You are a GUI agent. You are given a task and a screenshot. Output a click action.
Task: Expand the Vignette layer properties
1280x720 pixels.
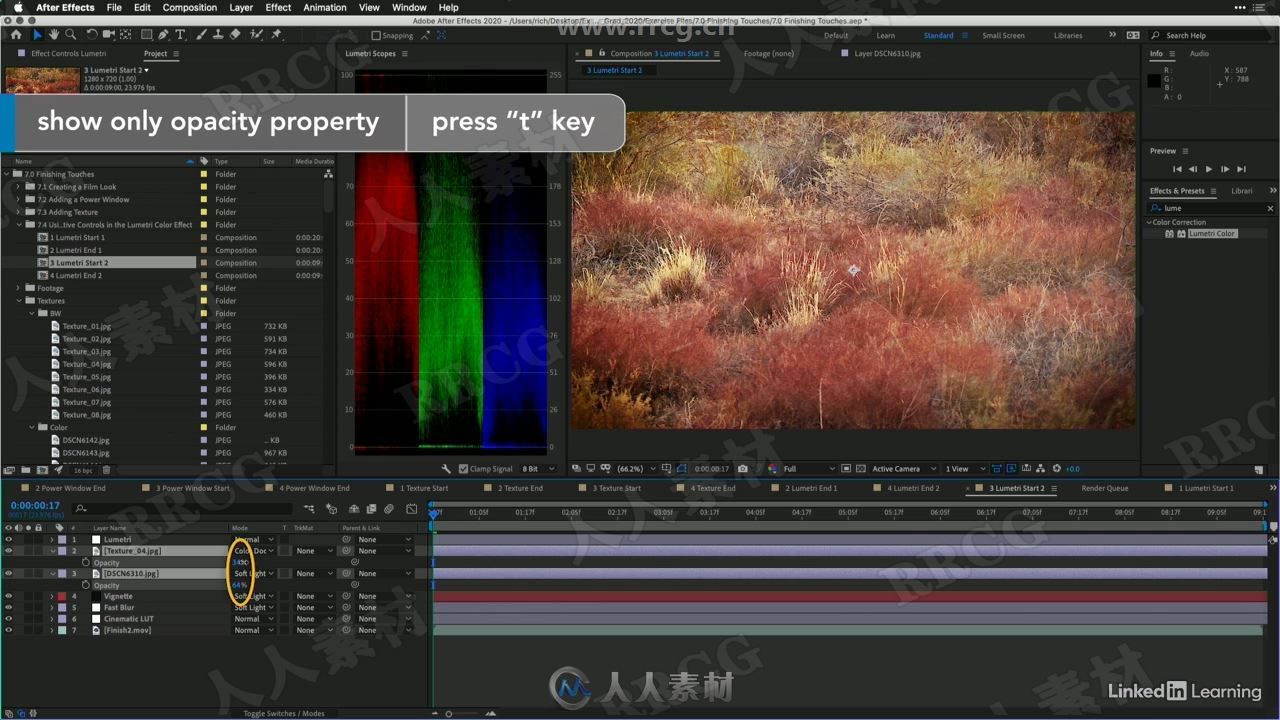coord(52,596)
